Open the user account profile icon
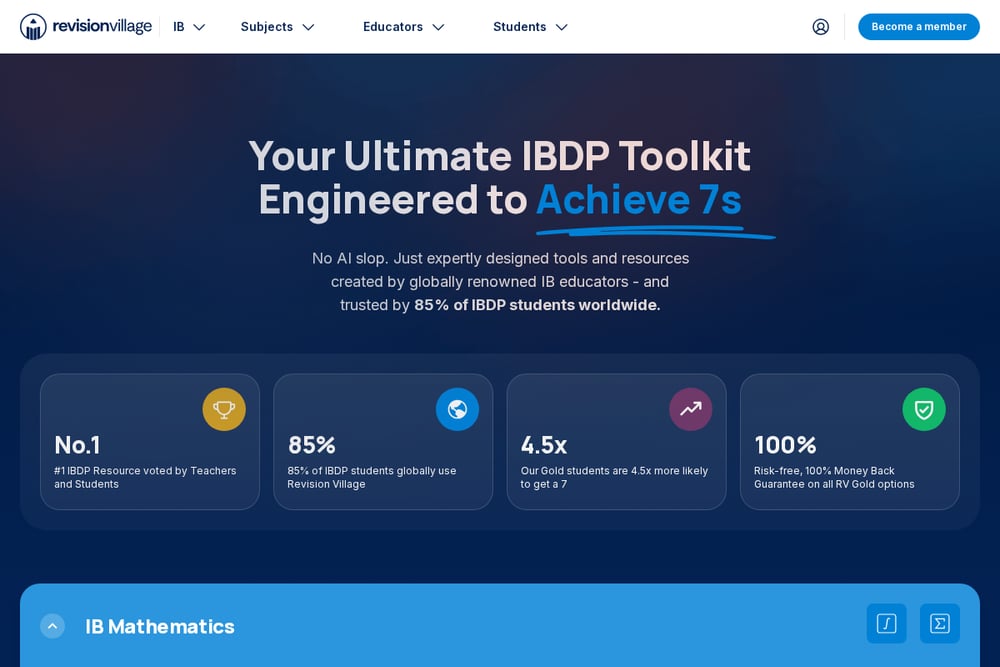This screenshot has height=667, width=1000. tap(820, 27)
